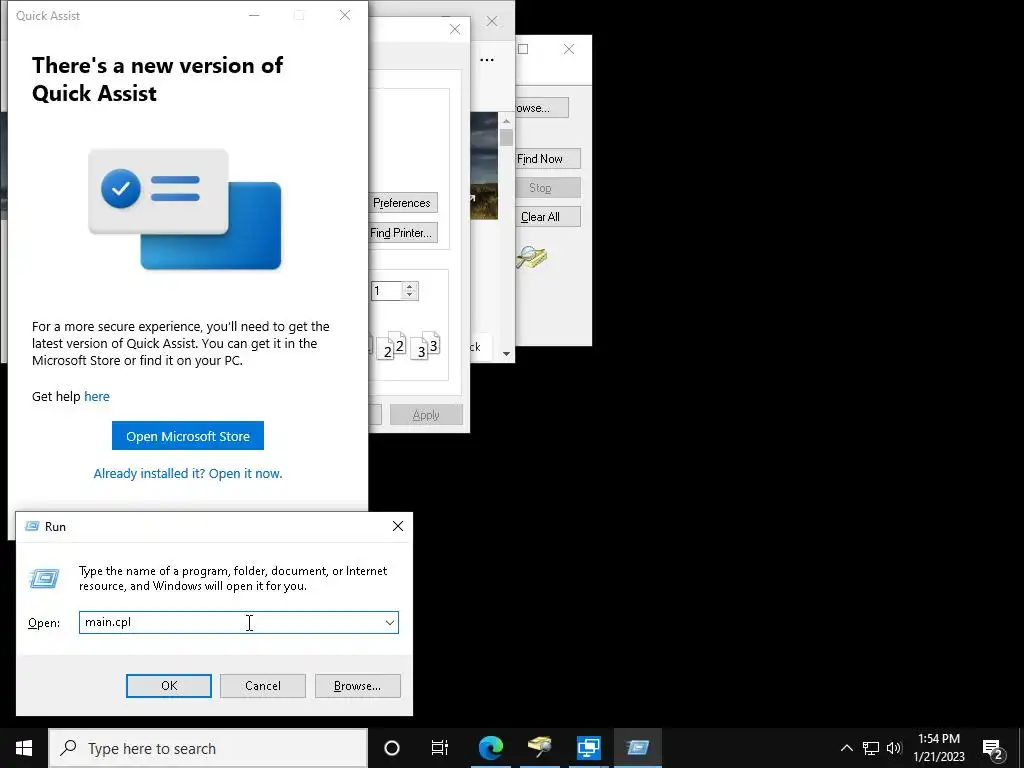
Task: Click the greyed Apply button in Print dialog
Action: tap(426, 415)
